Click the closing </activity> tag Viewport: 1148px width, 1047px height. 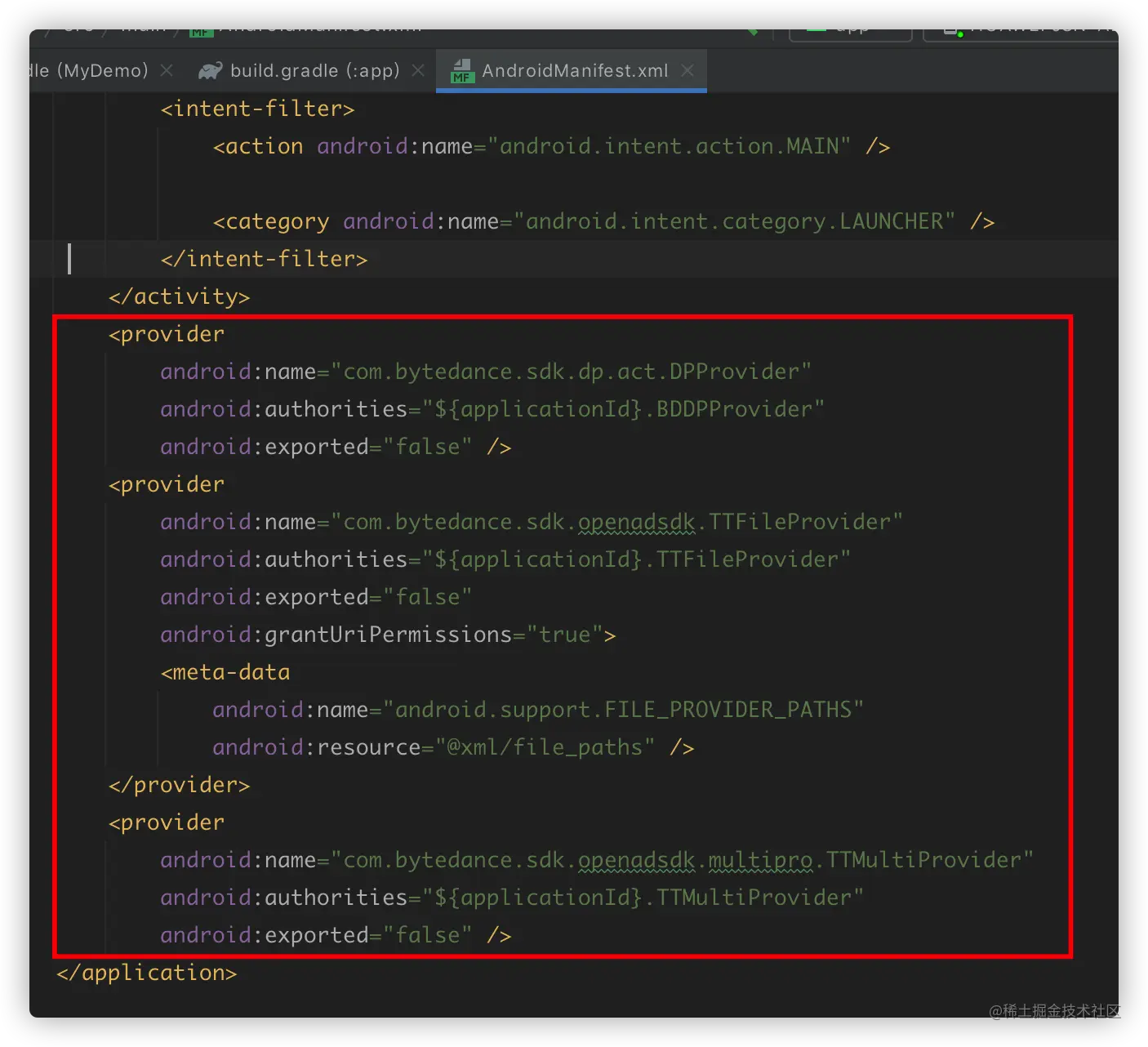click(180, 296)
